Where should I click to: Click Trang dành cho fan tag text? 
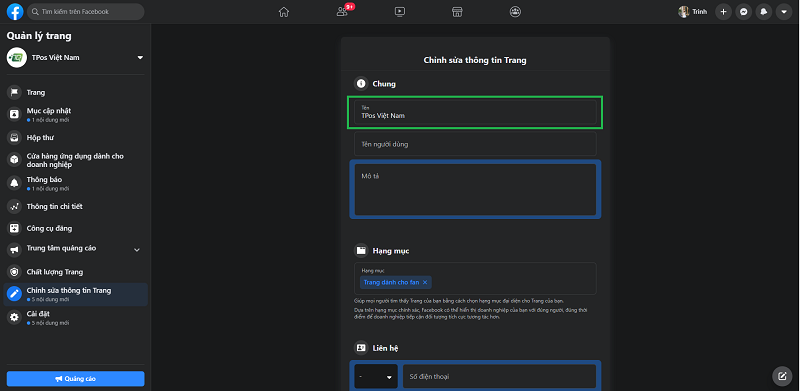click(391, 282)
